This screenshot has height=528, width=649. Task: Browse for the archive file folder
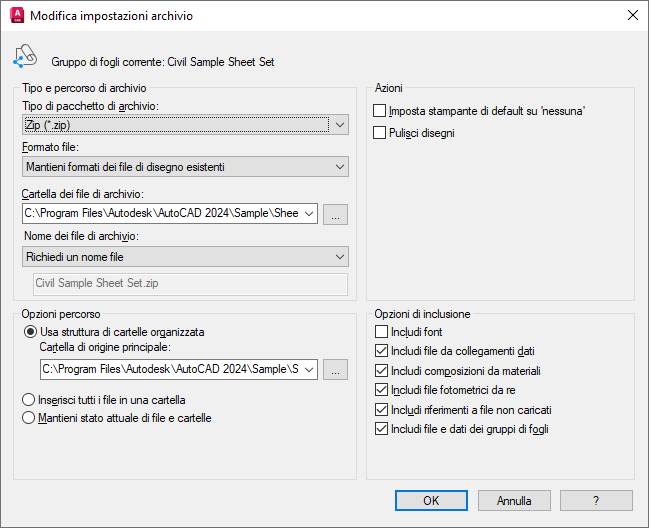[337, 214]
